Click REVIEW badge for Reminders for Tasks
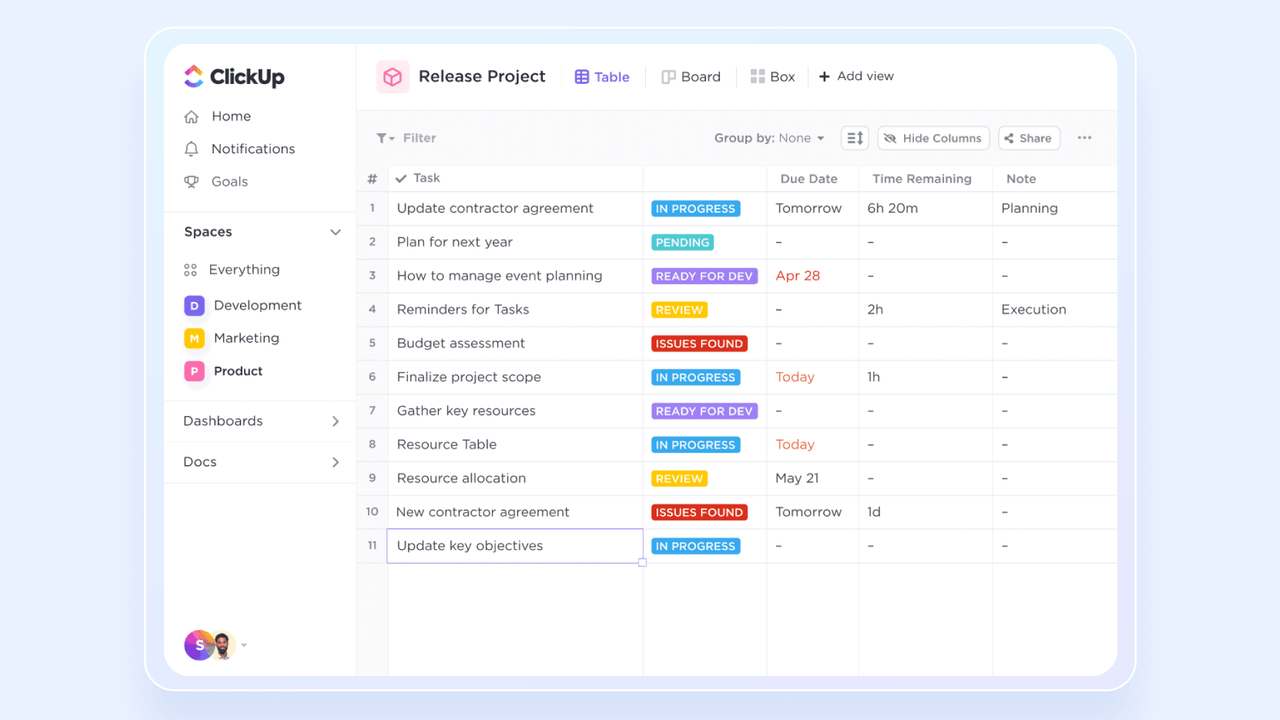Image resolution: width=1280 pixels, height=720 pixels. 679,310
